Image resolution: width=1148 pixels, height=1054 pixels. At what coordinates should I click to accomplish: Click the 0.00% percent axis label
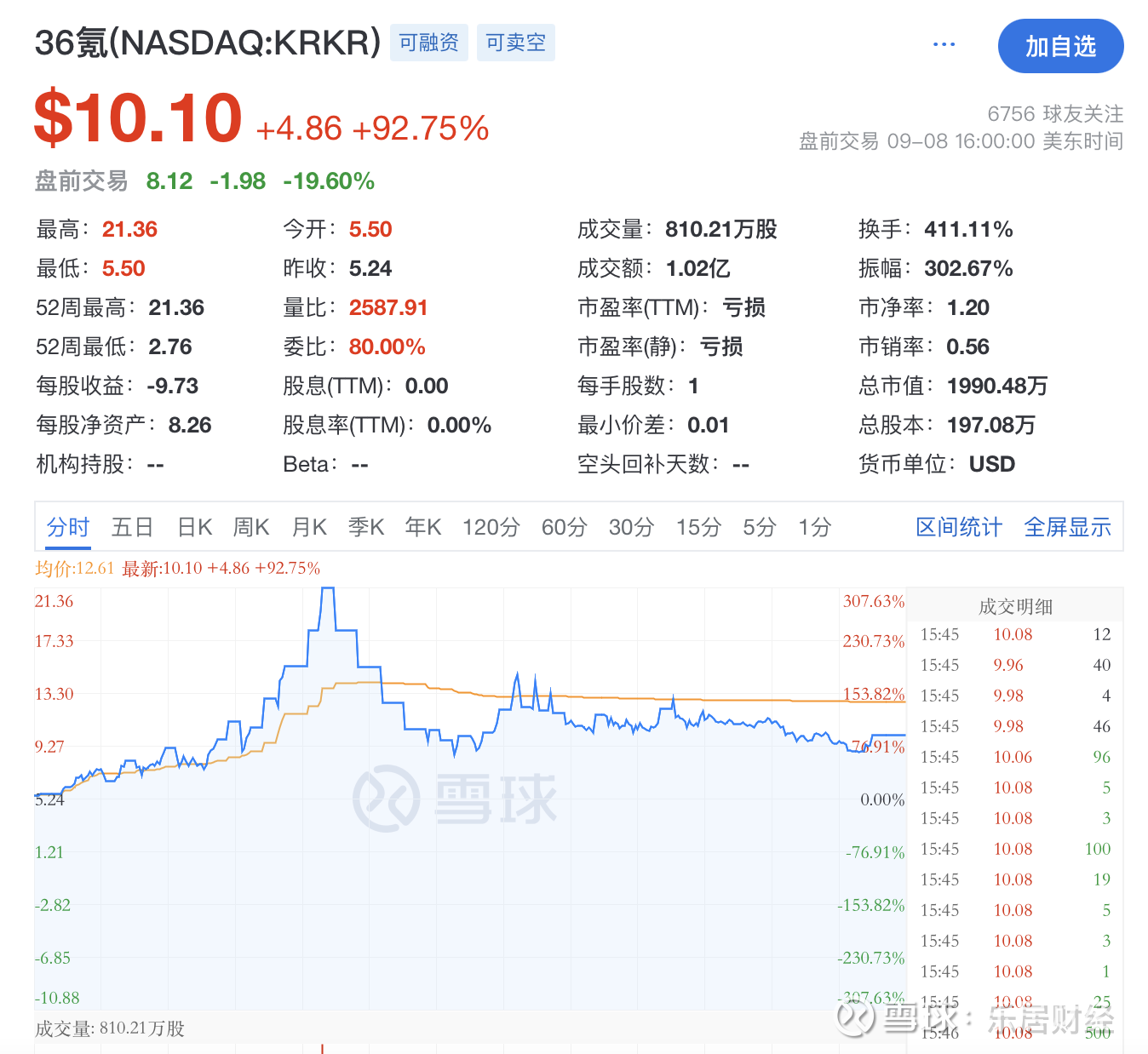882,799
